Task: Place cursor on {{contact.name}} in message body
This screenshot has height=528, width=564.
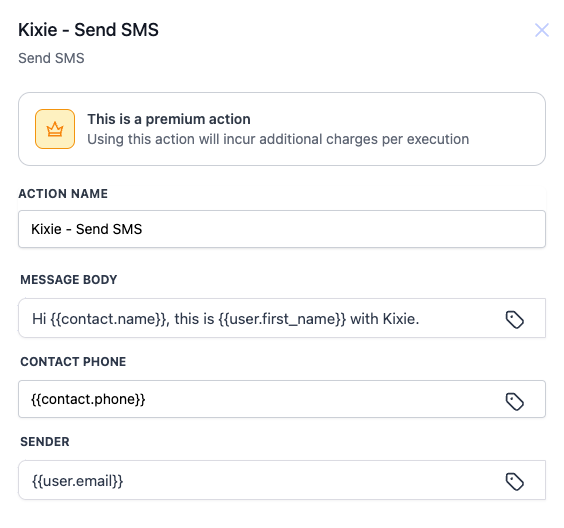Action: click(109, 319)
